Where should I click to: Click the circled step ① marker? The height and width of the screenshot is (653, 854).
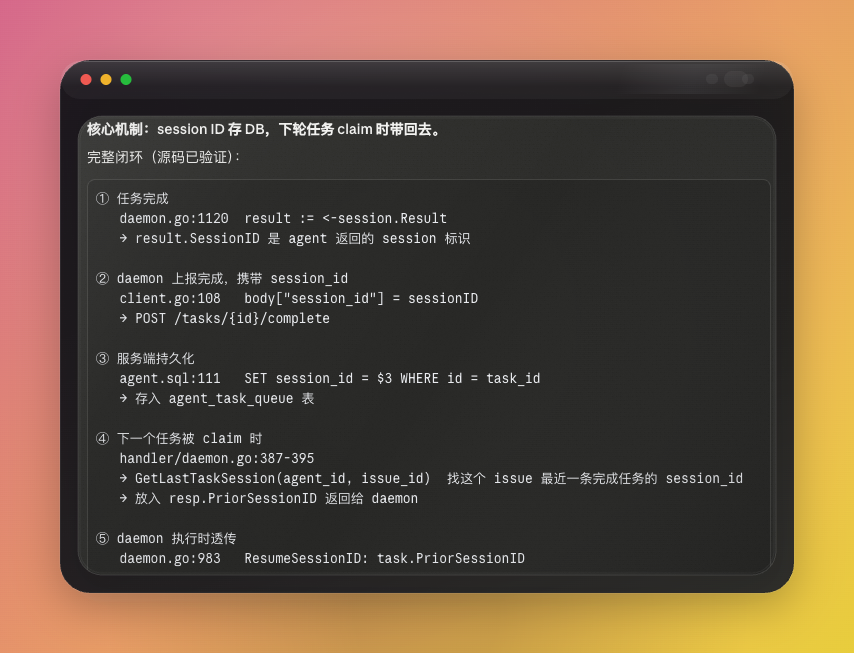[103, 198]
